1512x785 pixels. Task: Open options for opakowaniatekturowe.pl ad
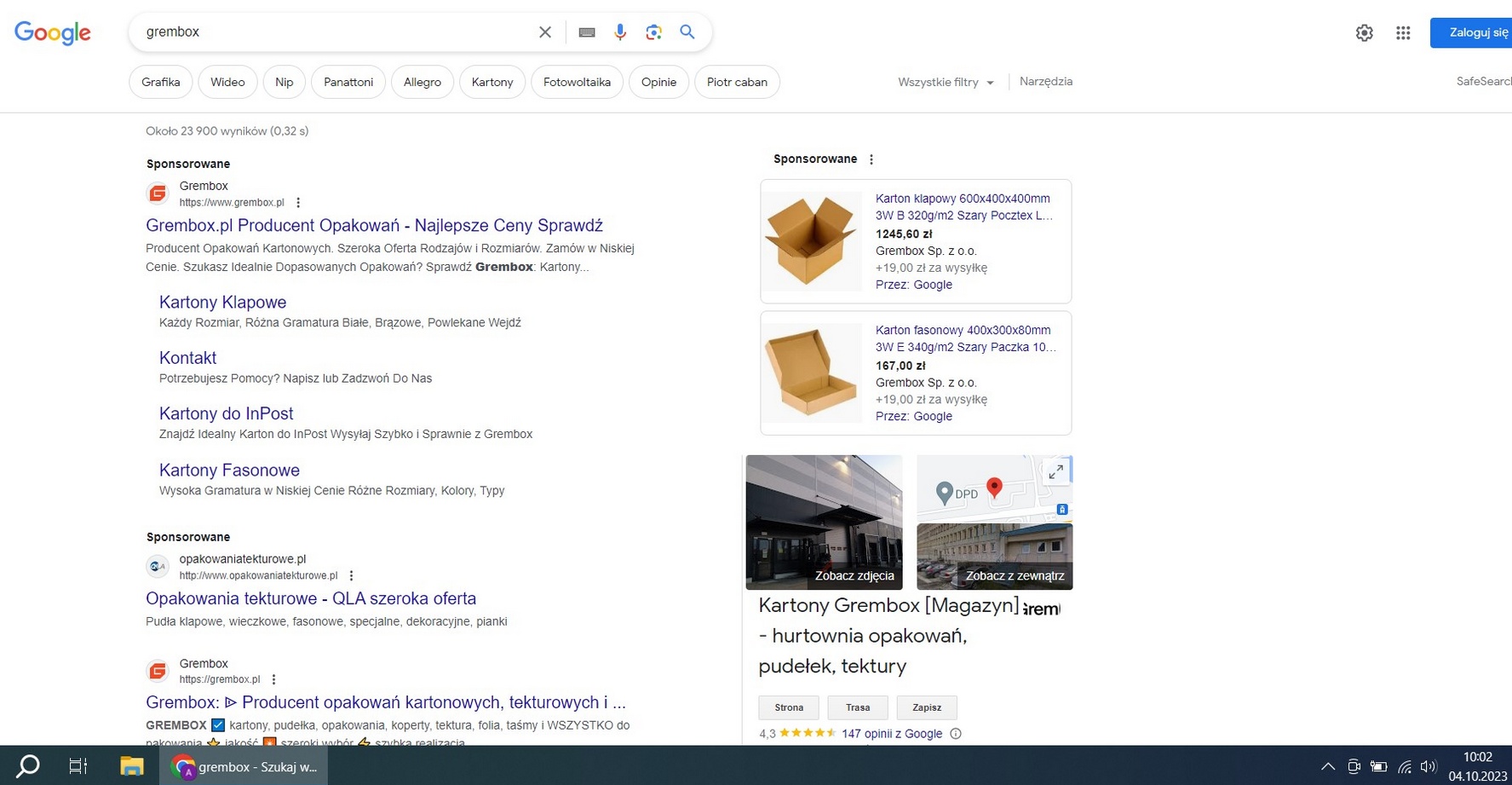pos(351,576)
